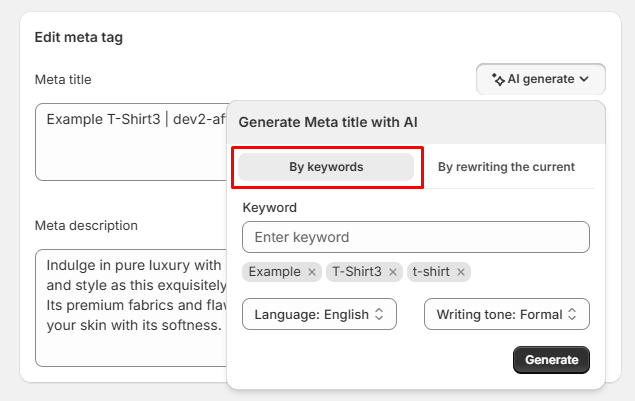Click the up-down arrows on Language selector
The width and height of the screenshot is (635, 401).
tap(379, 314)
